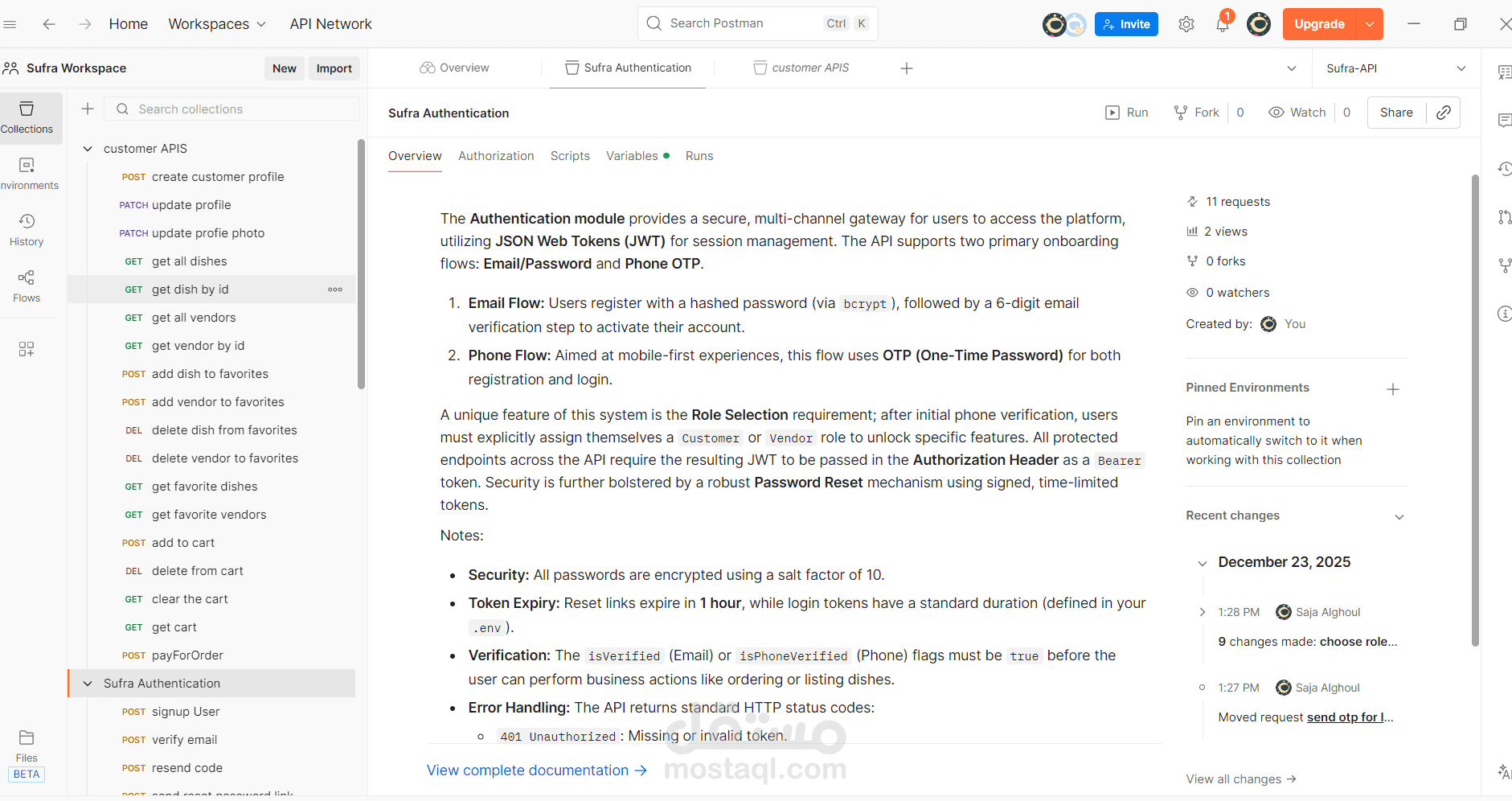
Task: Open the POST payForOrder request
Action: click(x=212, y=655)
